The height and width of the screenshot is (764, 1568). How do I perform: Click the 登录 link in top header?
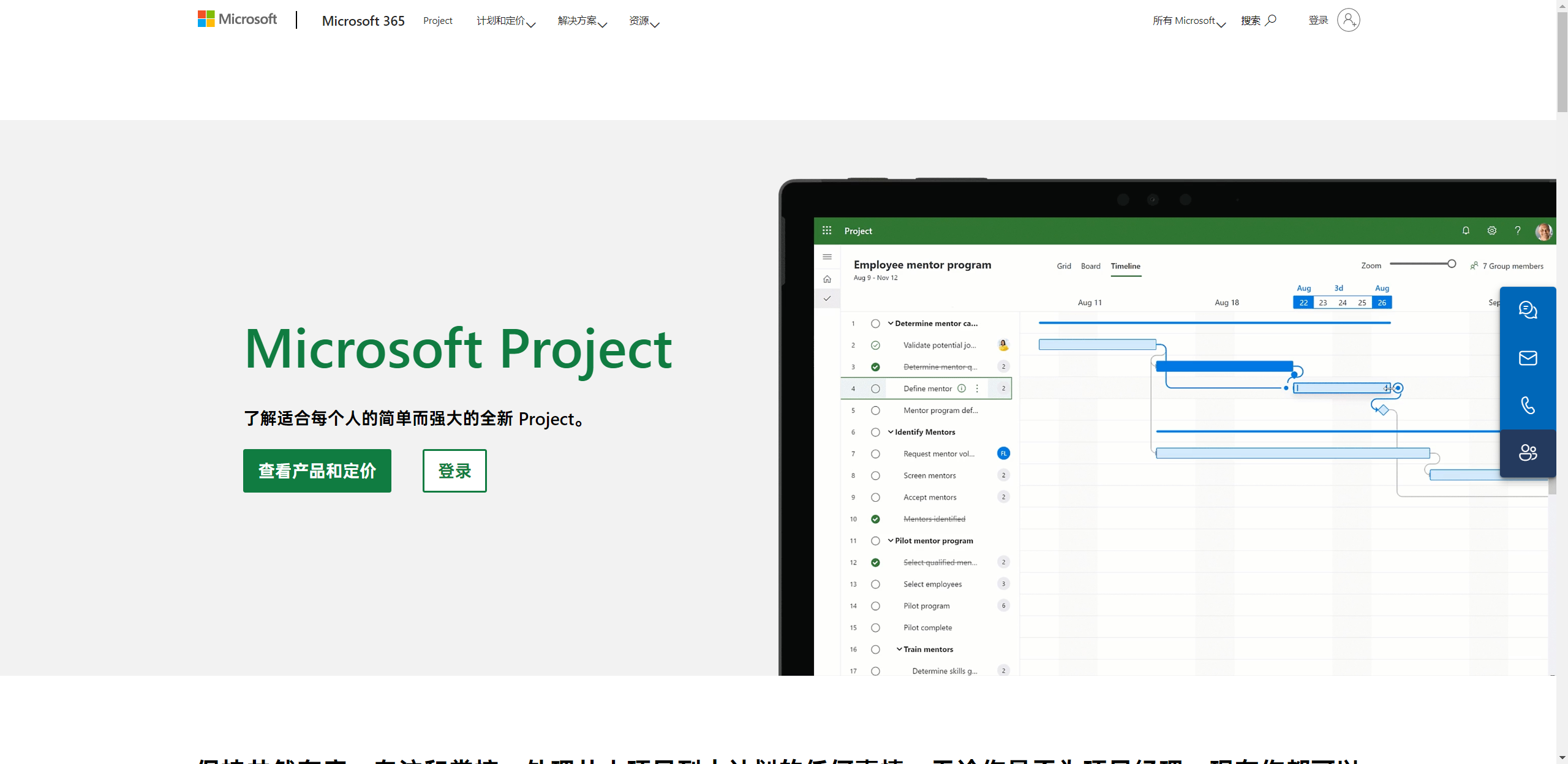(1318, 20)
